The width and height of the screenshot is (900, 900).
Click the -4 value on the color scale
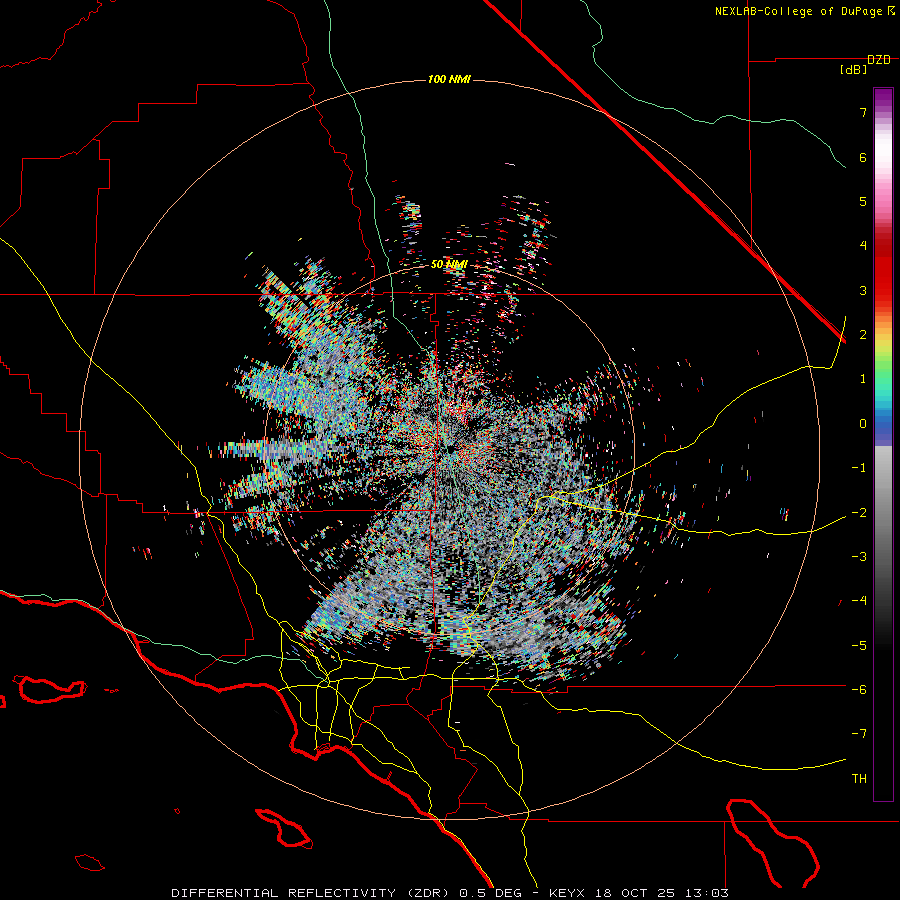[x=859, y=601]
